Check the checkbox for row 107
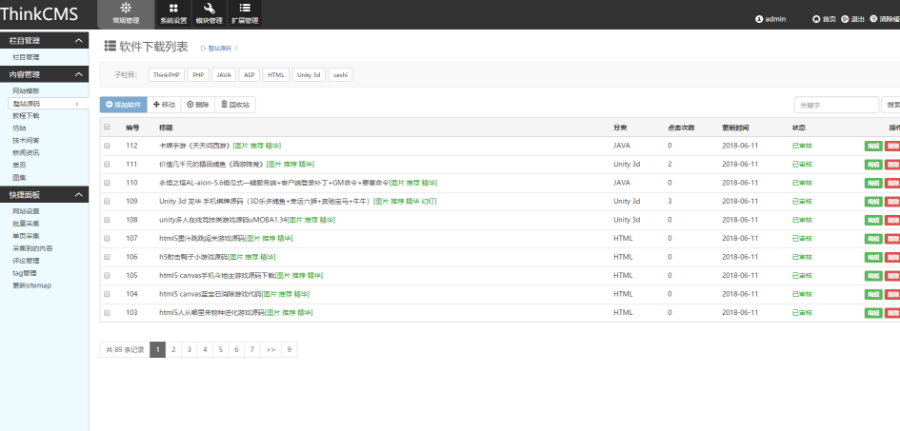 point(107,238)
